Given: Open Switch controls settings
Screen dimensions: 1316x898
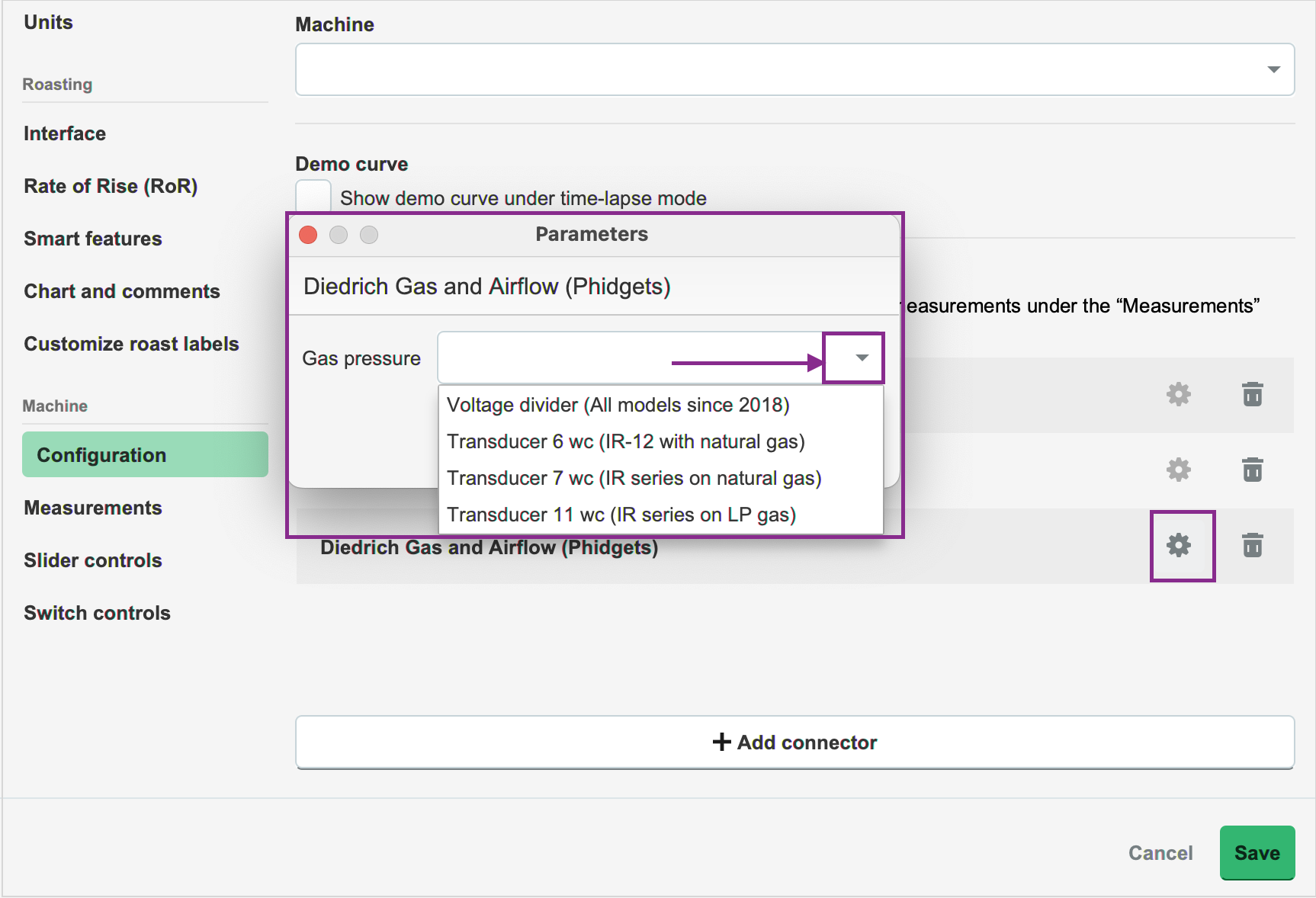Looking at the screenshot, I should 97,613.
